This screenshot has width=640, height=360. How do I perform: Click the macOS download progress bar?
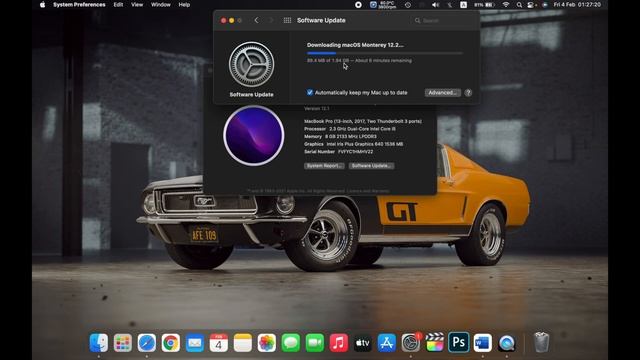click(x=385, y=53)
